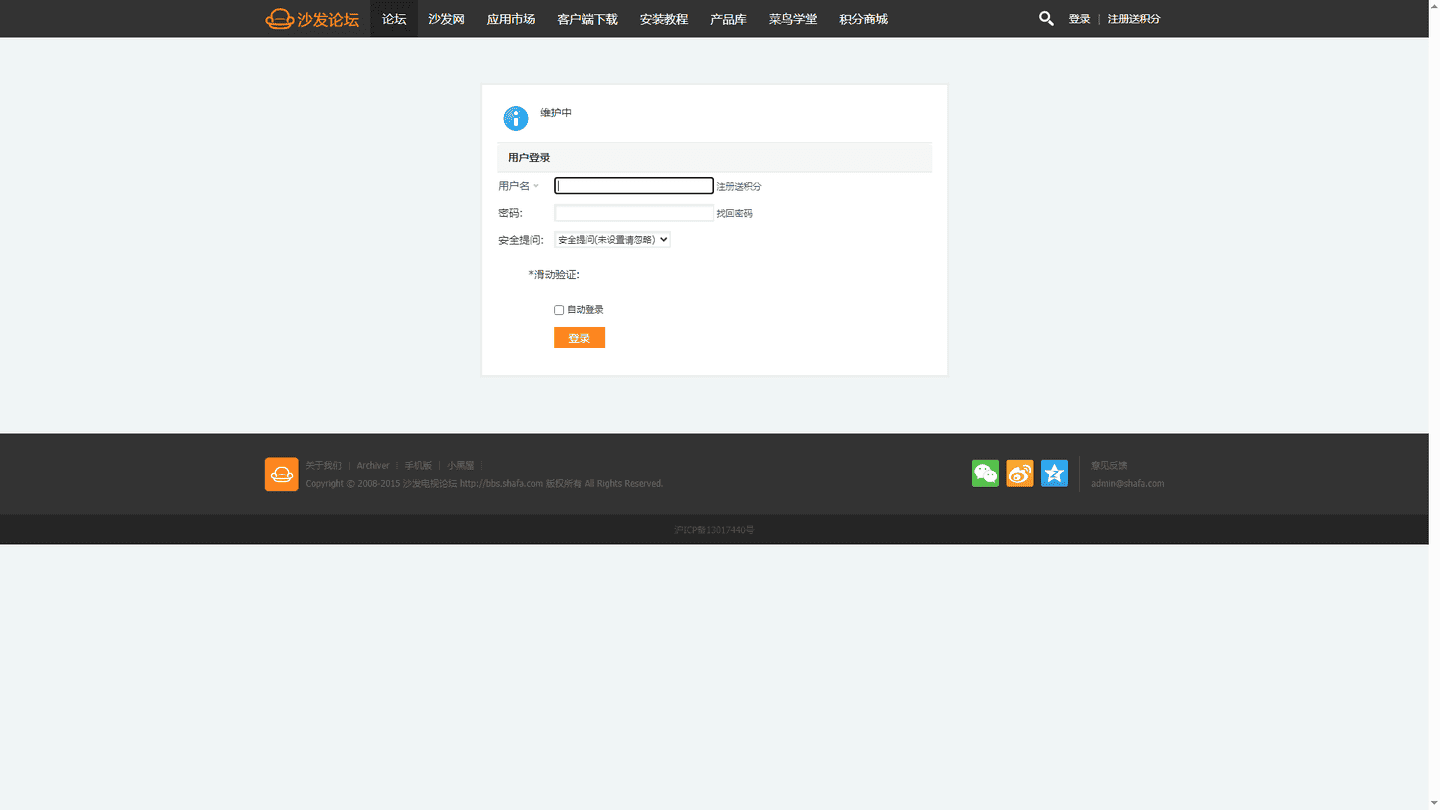Click the 登录 link in the header
Viewport: 1440px width, 810px height.
(1079, 19)
